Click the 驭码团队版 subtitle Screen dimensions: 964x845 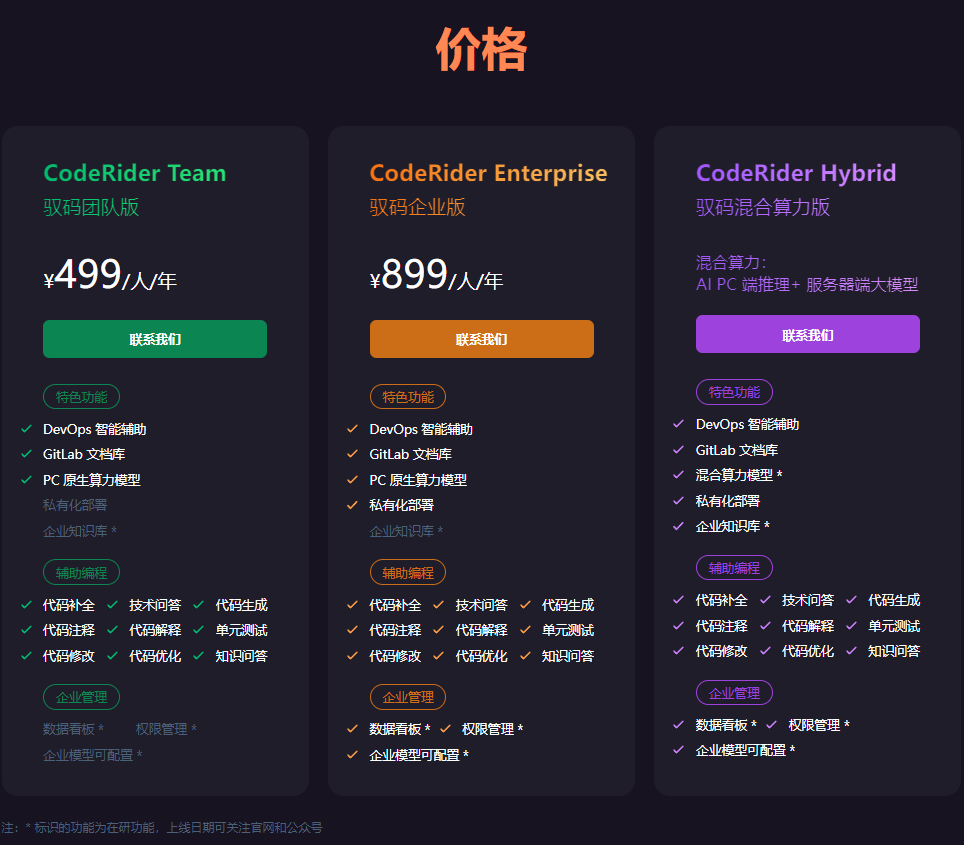[x=91, y=207]
